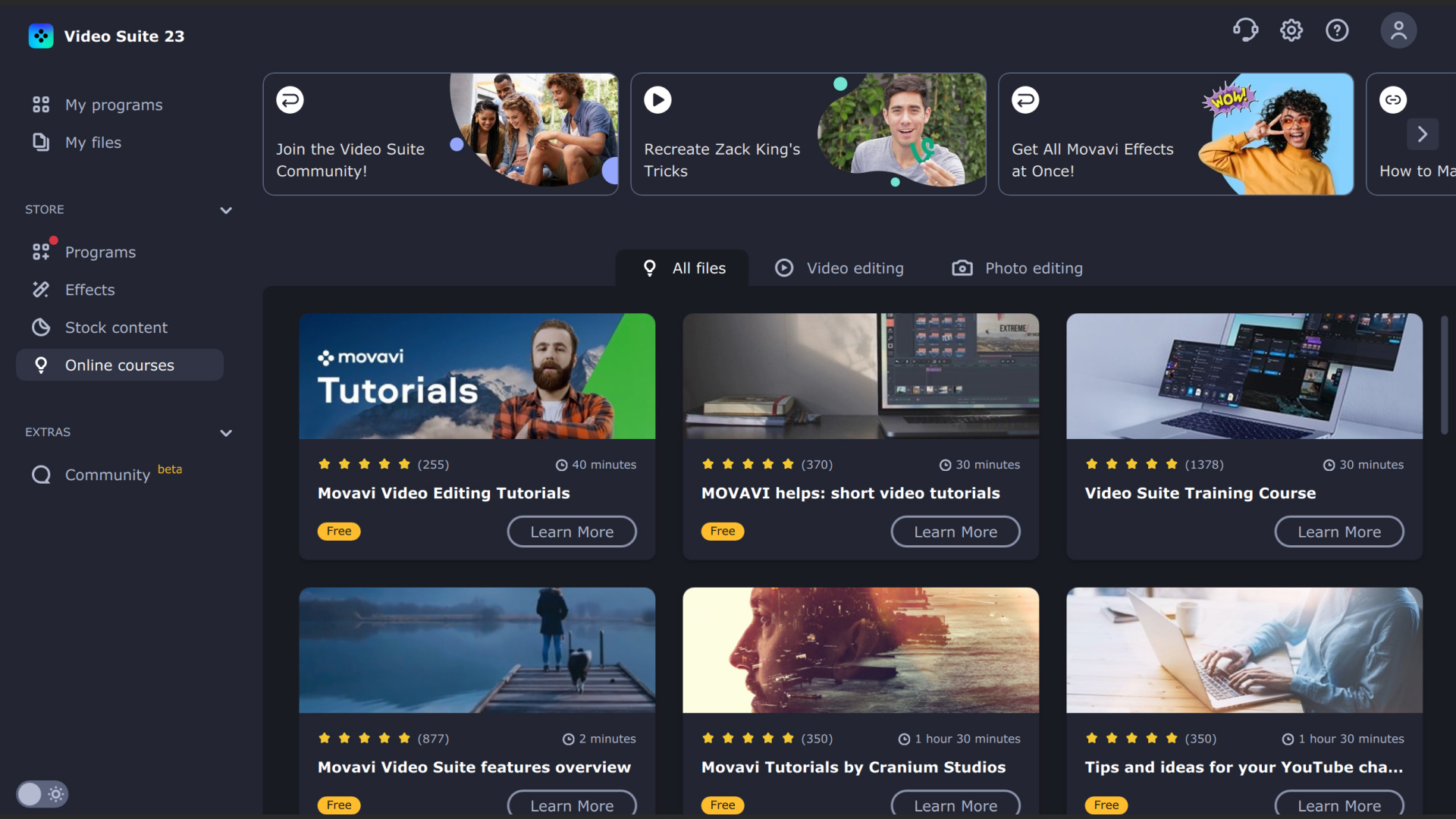Image resolution: width=1456 pixels, height=819 pixels.
Task: Select Programs under the Store section
Action: (101, 252)
